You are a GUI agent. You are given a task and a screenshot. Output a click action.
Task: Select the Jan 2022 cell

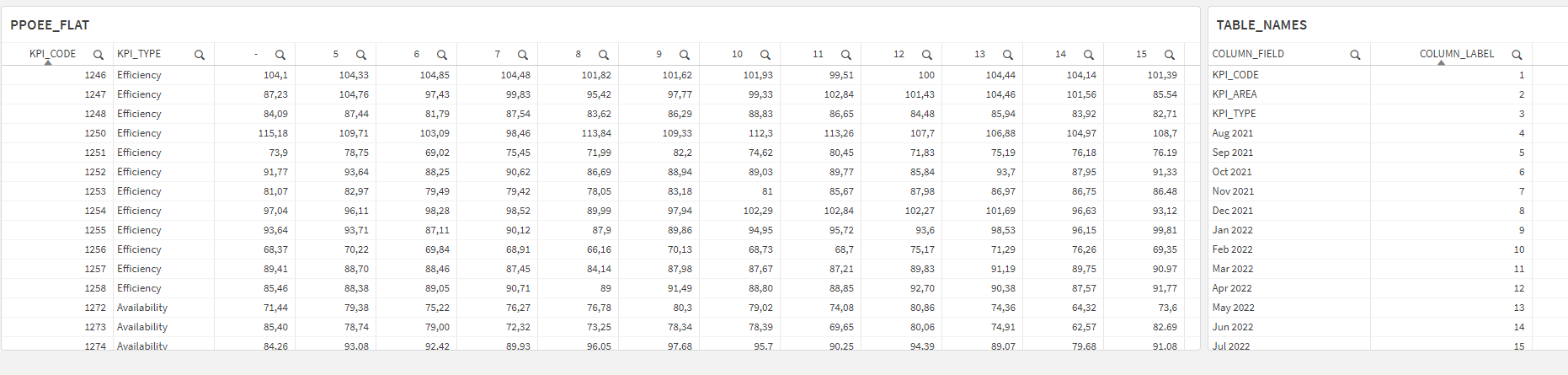1232,230
